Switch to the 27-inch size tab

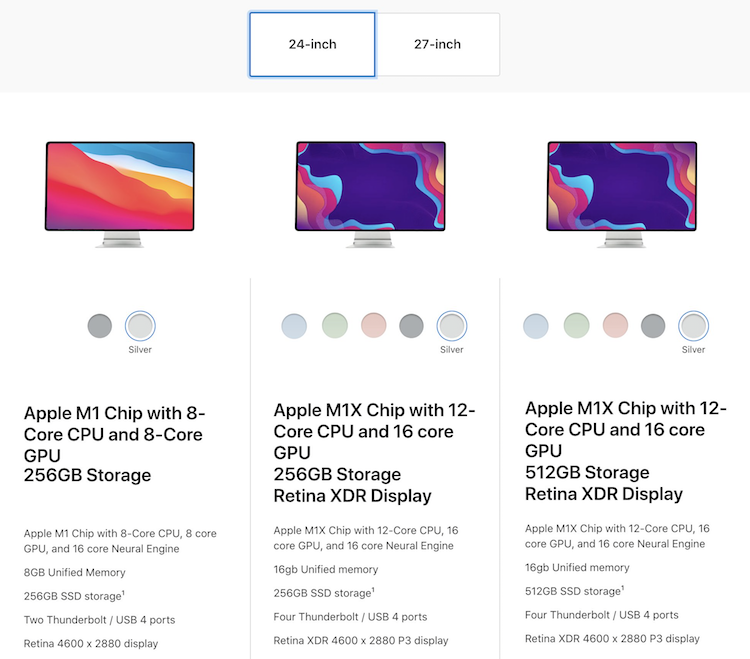click(x=437, y=44)
